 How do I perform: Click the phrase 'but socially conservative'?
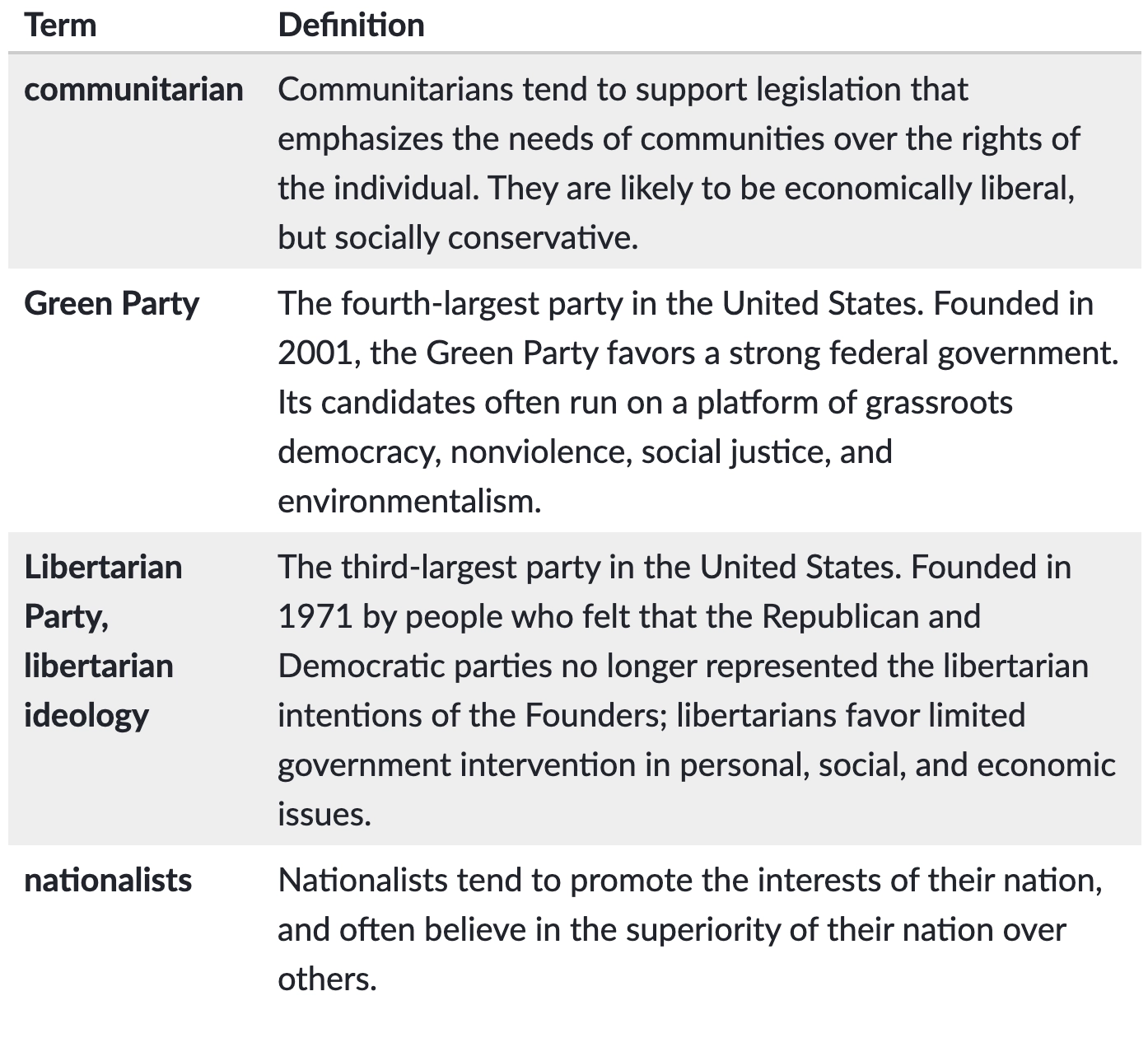(x=456, y=238)
